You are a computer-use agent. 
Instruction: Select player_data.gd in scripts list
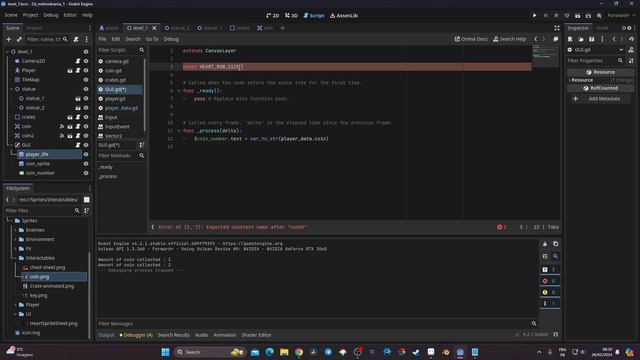tap(121, 108)
